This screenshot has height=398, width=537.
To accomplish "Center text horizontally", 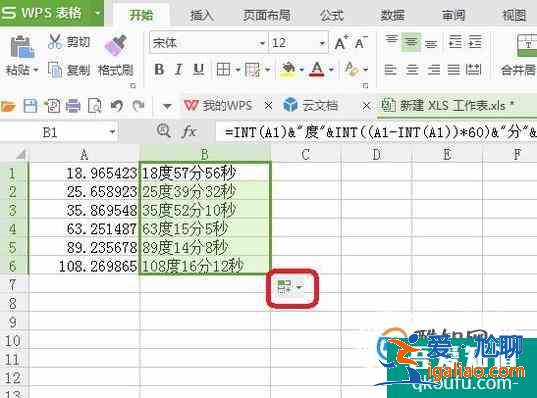I will tap(412, 70).
